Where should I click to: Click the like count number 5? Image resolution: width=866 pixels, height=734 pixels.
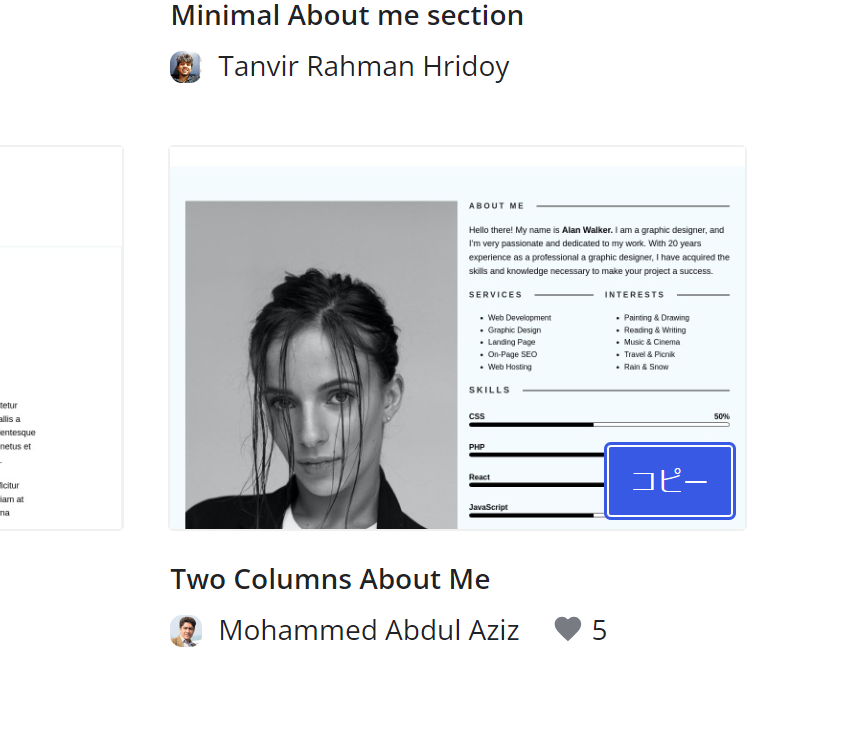click(x=600, y=631)
